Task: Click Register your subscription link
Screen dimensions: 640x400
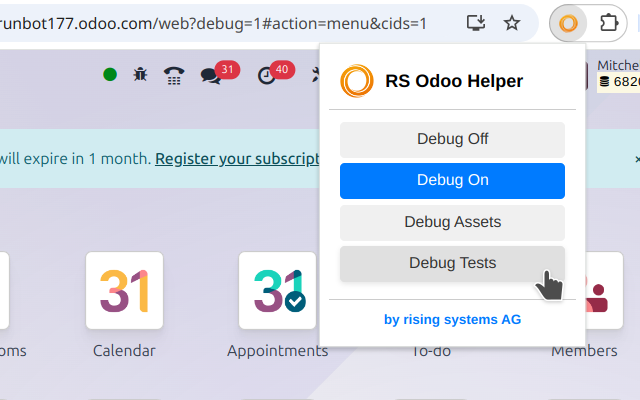Action: [237, 159]
